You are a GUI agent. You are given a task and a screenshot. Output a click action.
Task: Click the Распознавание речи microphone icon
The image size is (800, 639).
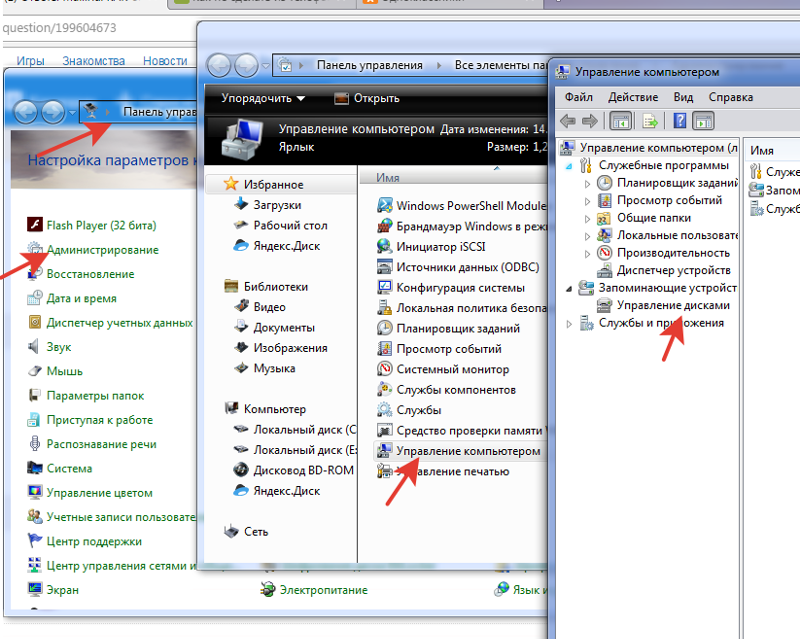click(x=34, y=444)
